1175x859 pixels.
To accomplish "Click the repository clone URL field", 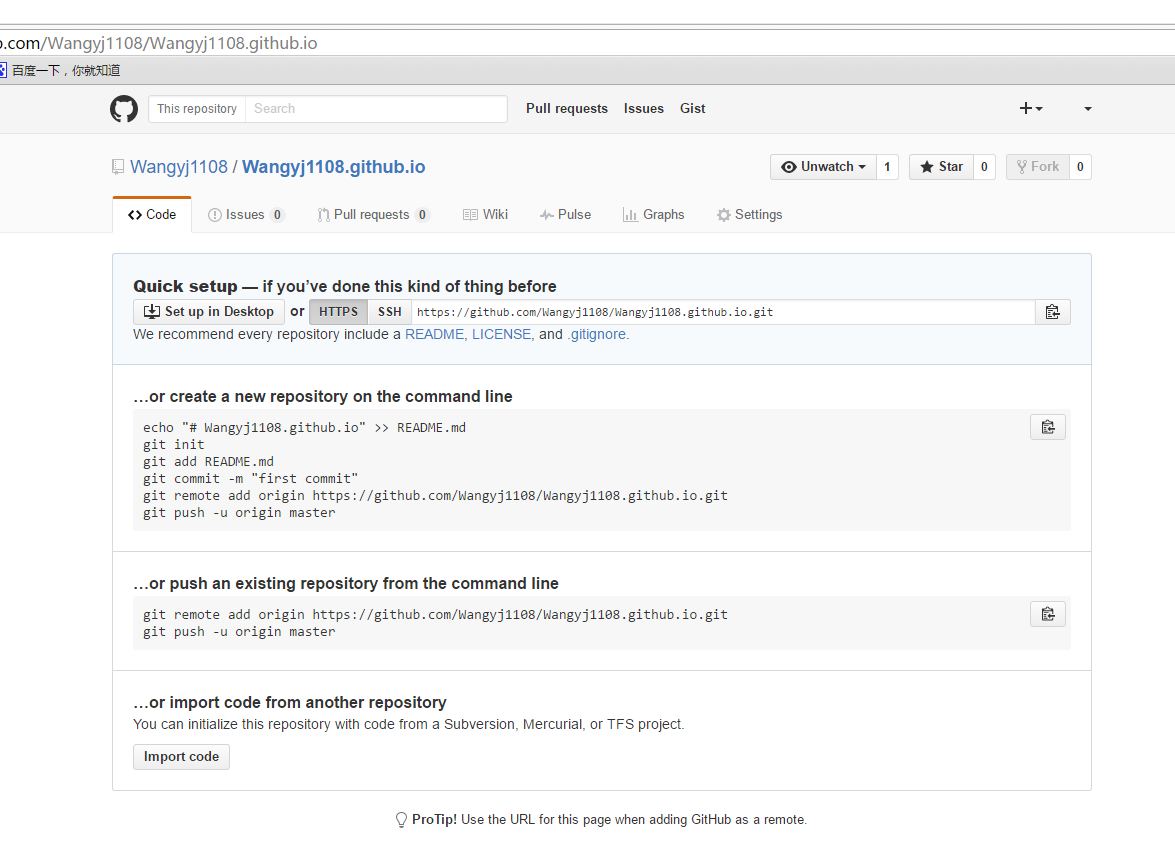I will (723, 312).
